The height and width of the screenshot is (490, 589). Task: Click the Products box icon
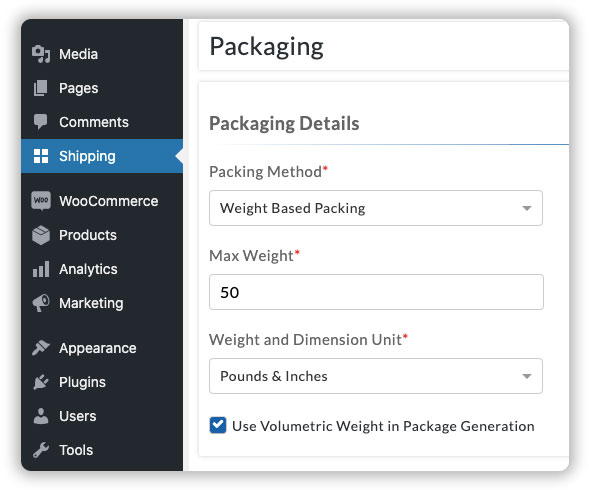tap(41, 235)
